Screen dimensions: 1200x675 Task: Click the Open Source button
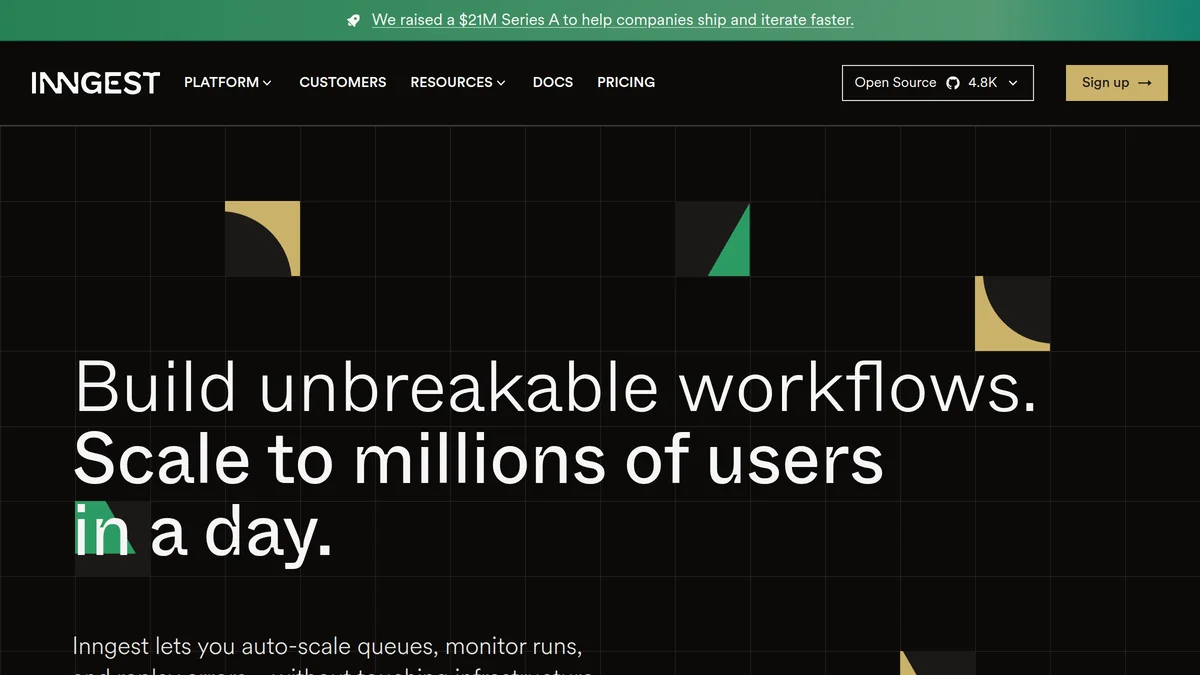[x=895, y=83]
